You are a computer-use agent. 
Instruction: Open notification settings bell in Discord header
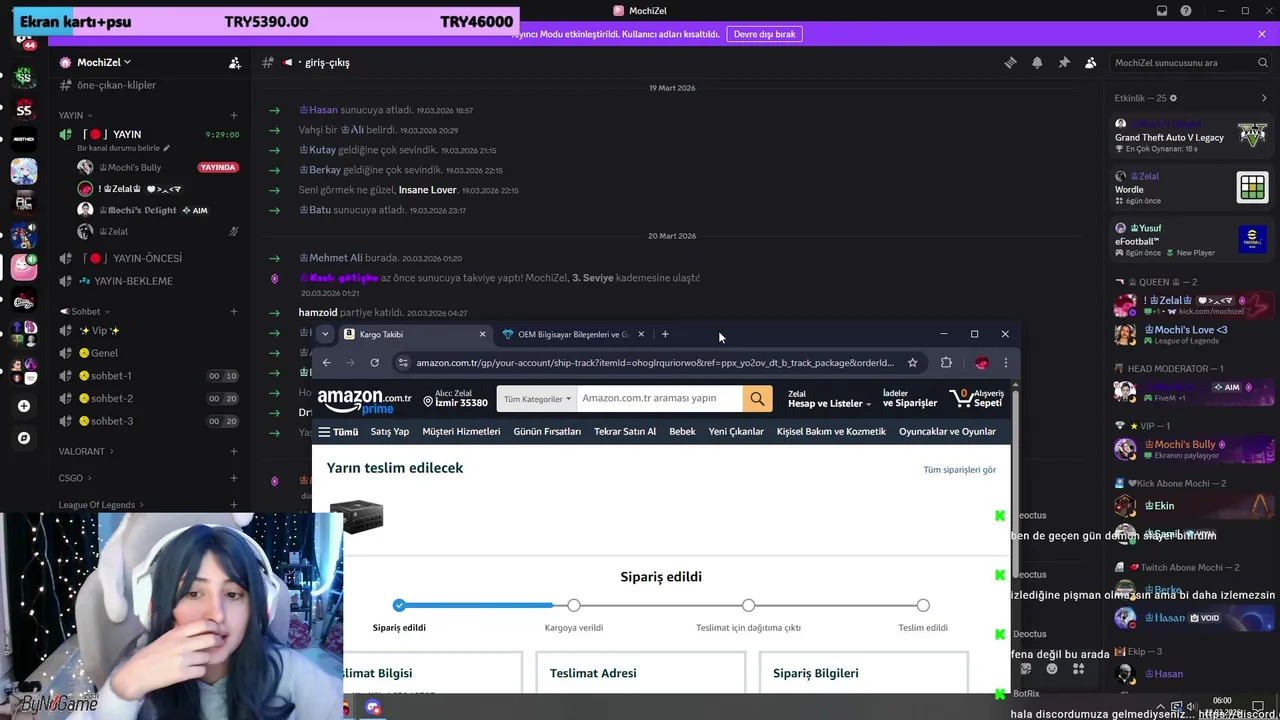[x=1037, y=62]
